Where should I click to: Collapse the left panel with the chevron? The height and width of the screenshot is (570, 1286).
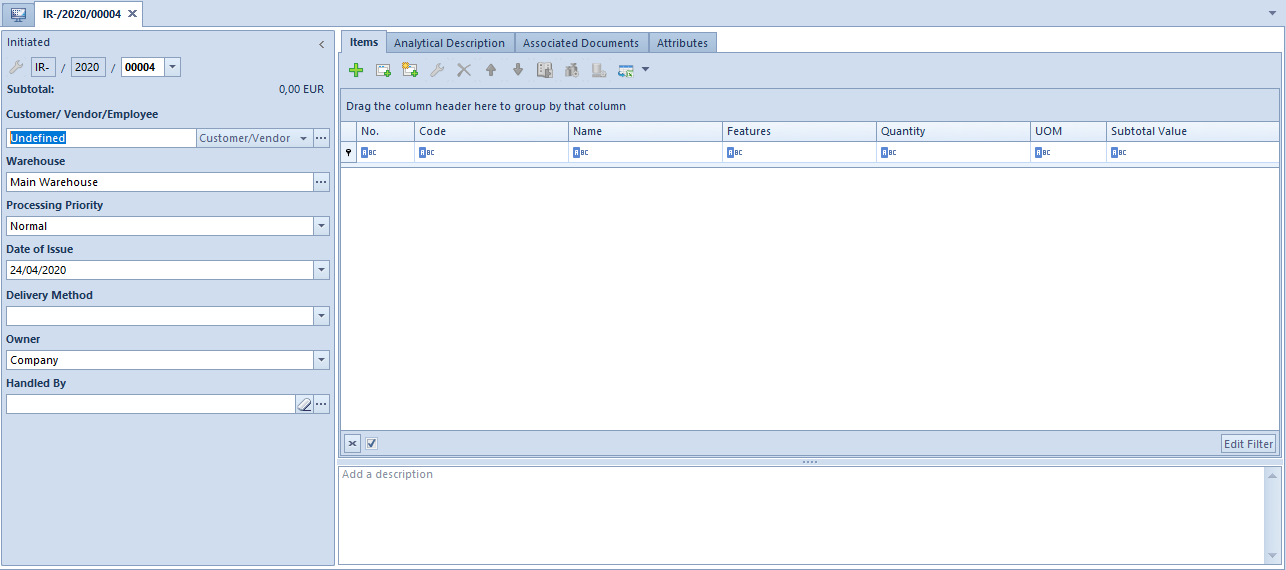coord(321,44)
